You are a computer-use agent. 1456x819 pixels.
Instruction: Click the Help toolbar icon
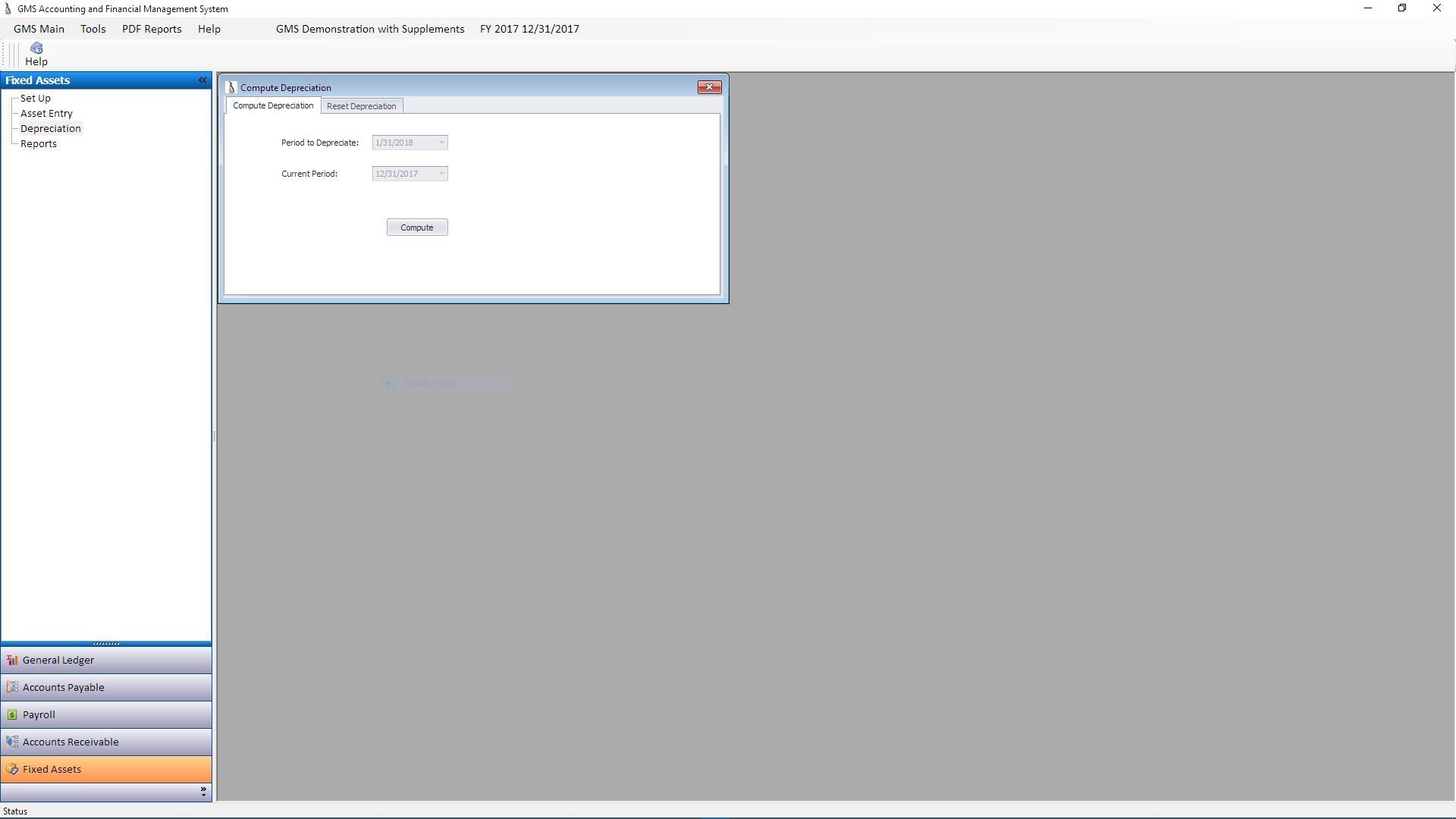tap(36, 49)
